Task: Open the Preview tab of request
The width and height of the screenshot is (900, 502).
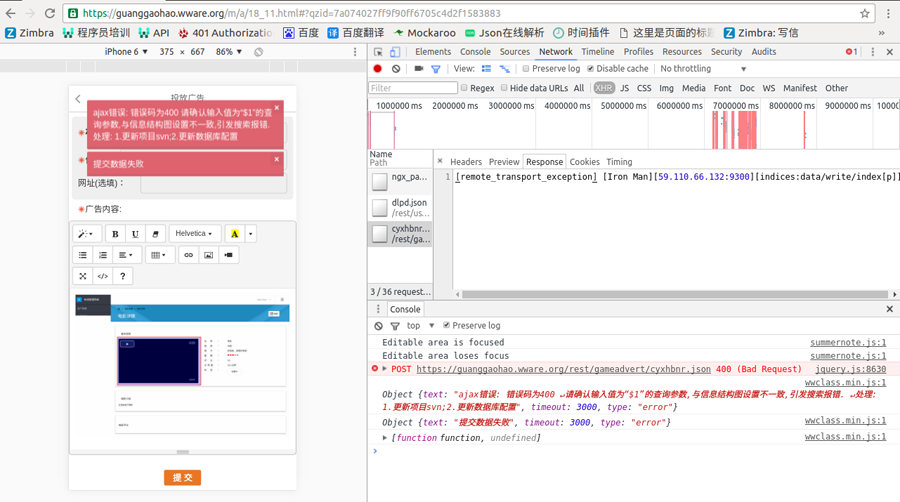Action: point(504,162)
